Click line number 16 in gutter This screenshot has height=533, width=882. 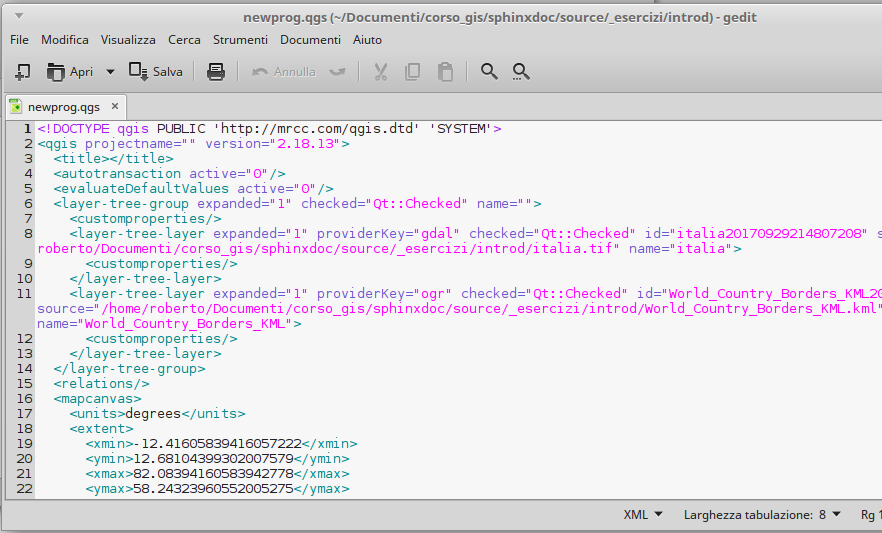pos(24,399)
